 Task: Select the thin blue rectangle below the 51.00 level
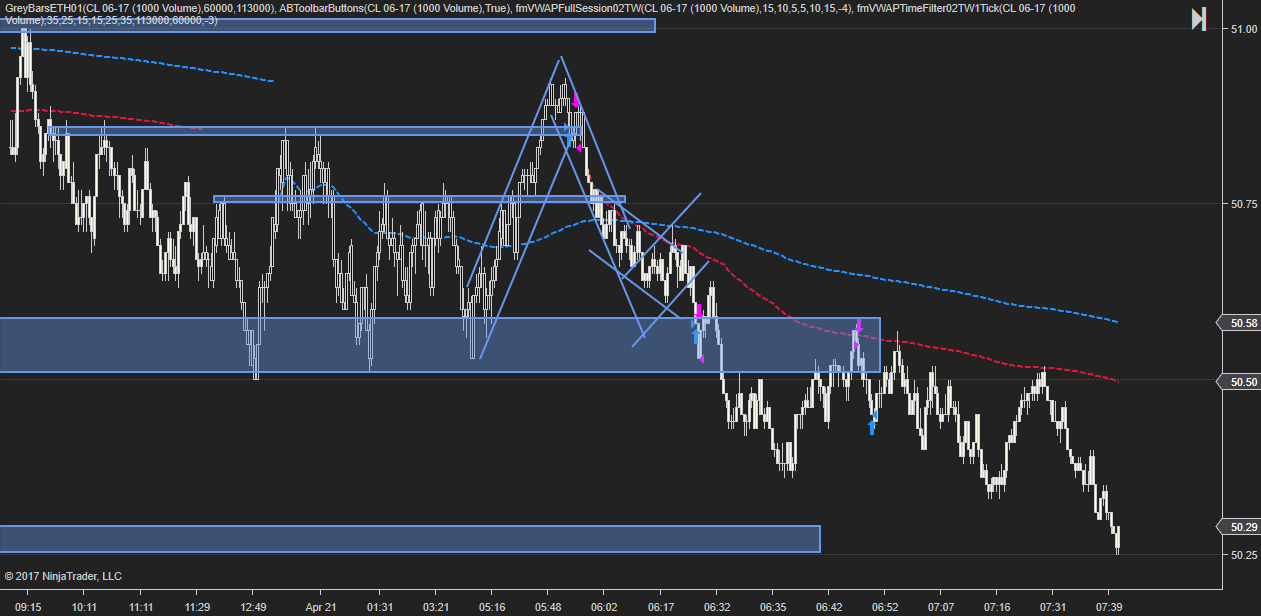coord(314,130)
